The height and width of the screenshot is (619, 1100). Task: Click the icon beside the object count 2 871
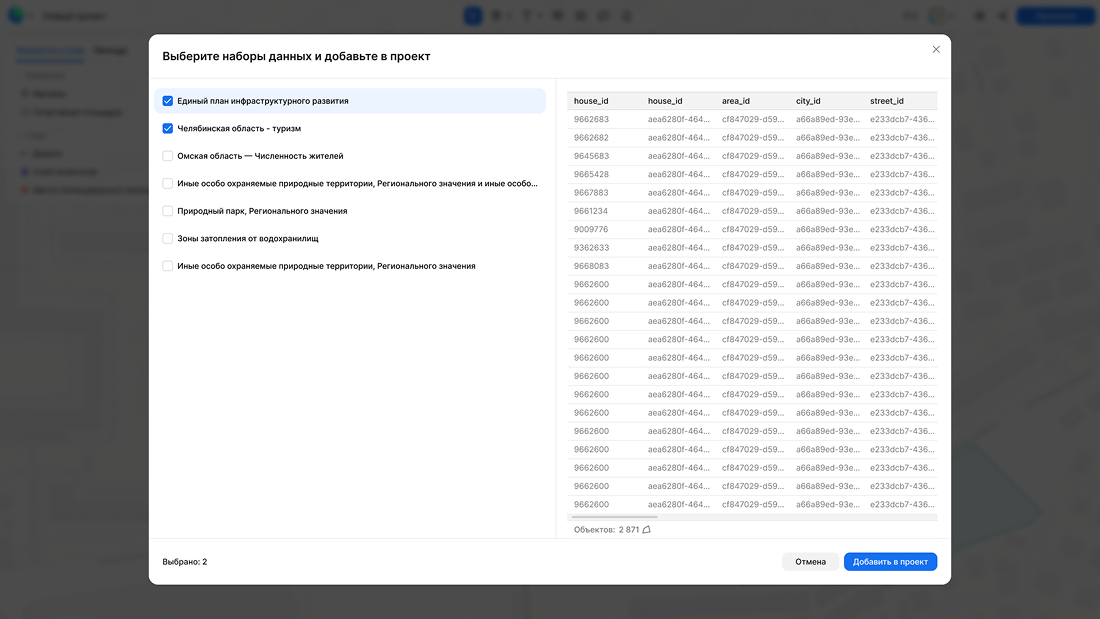tap(647, 530)
